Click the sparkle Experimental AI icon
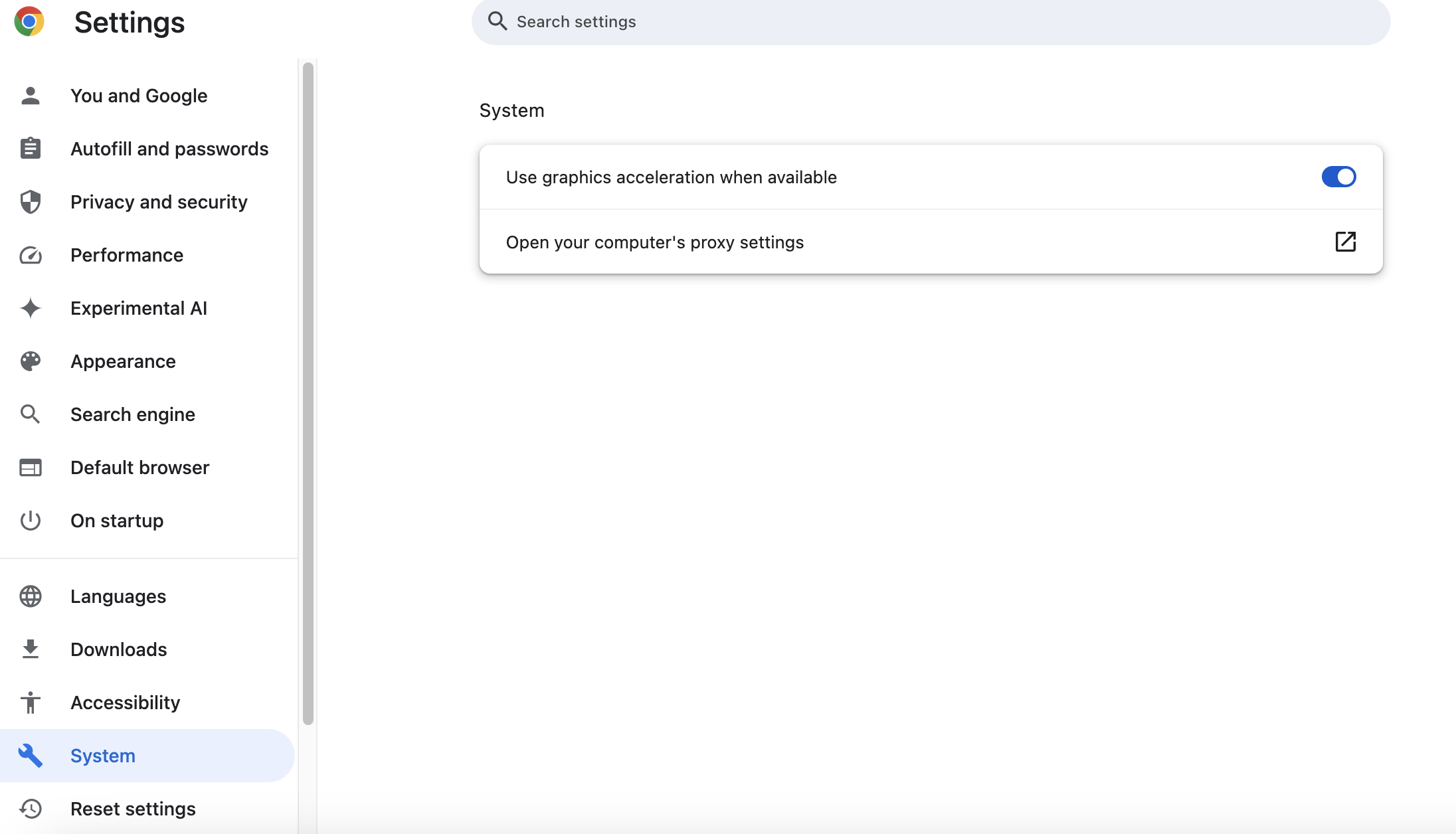Image resolution: width=1456 pixels, height=834 pixels. click(x=31, y=308)
